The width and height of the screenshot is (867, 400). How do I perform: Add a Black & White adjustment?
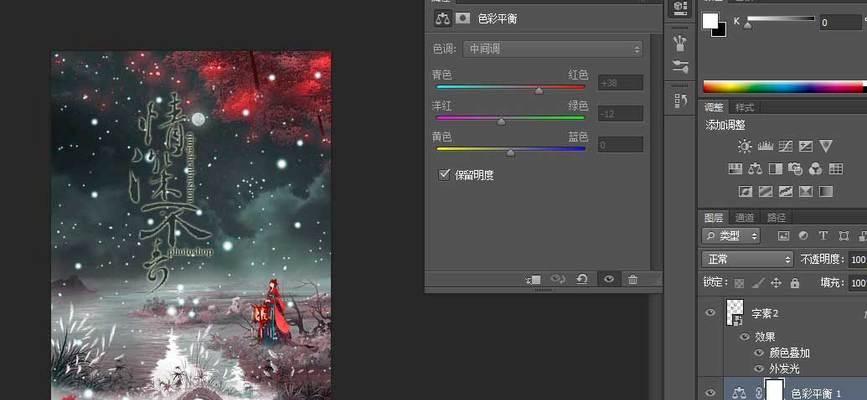click(775, 169)
